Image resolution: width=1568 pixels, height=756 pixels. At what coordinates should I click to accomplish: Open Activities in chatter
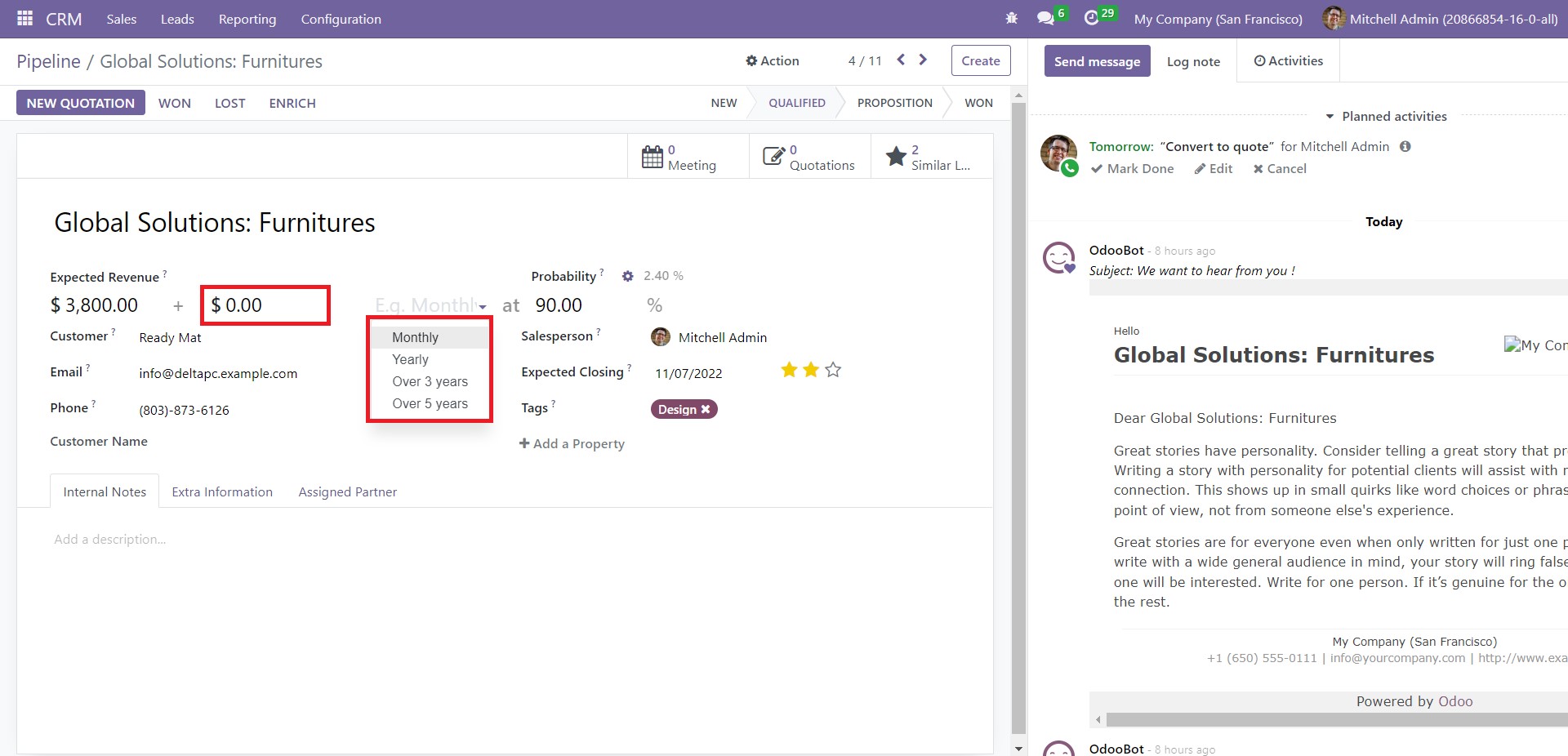pyautogui.click(x=1288, y=60)
